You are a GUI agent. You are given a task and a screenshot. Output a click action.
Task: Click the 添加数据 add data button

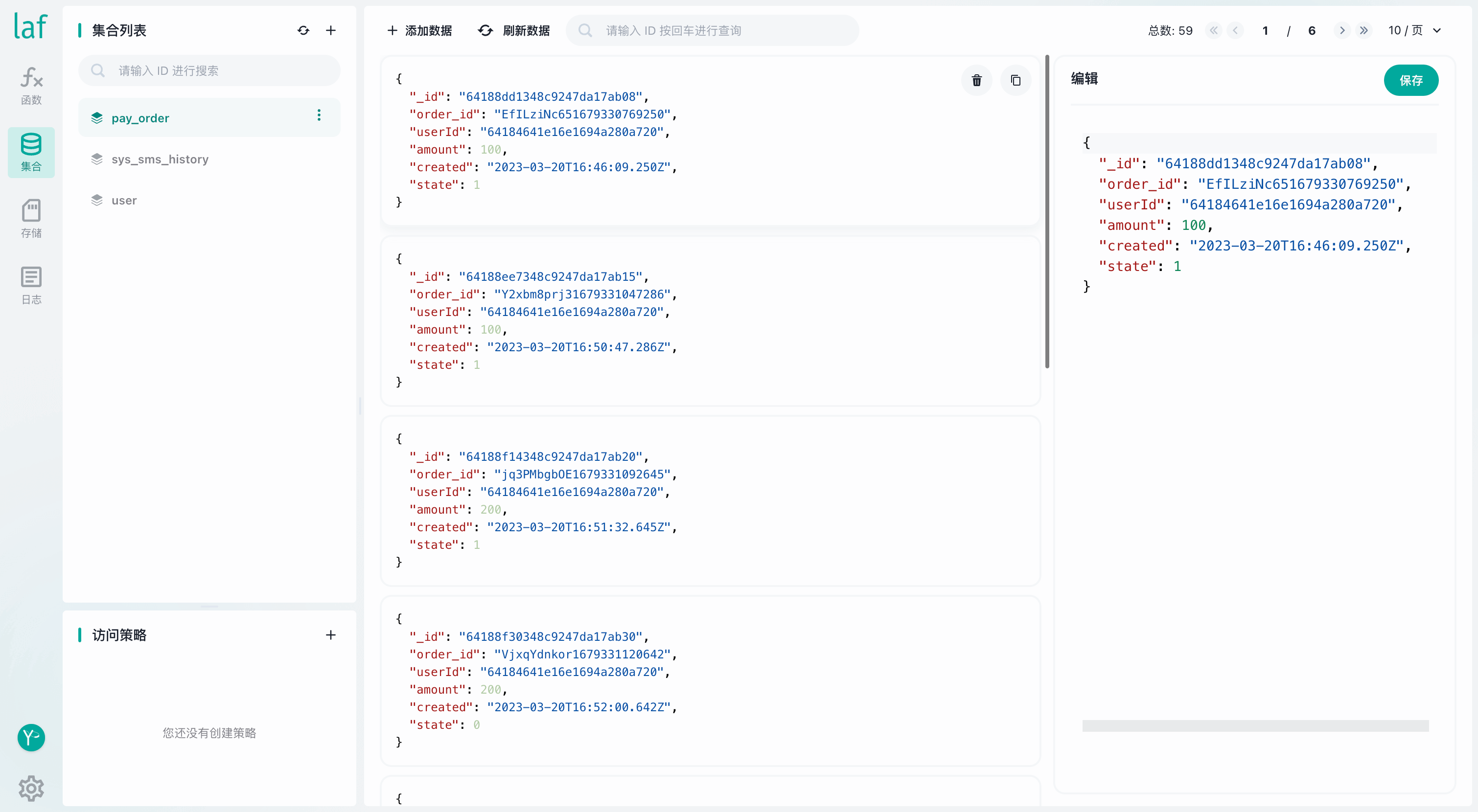tap(420, 30)
